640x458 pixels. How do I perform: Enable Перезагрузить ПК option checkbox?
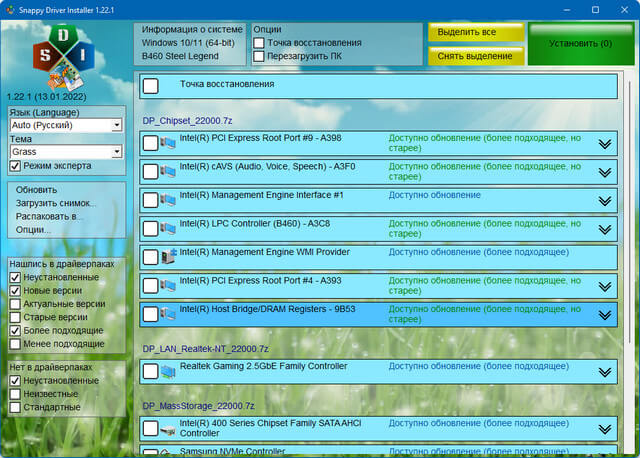[x=259, y=57]
